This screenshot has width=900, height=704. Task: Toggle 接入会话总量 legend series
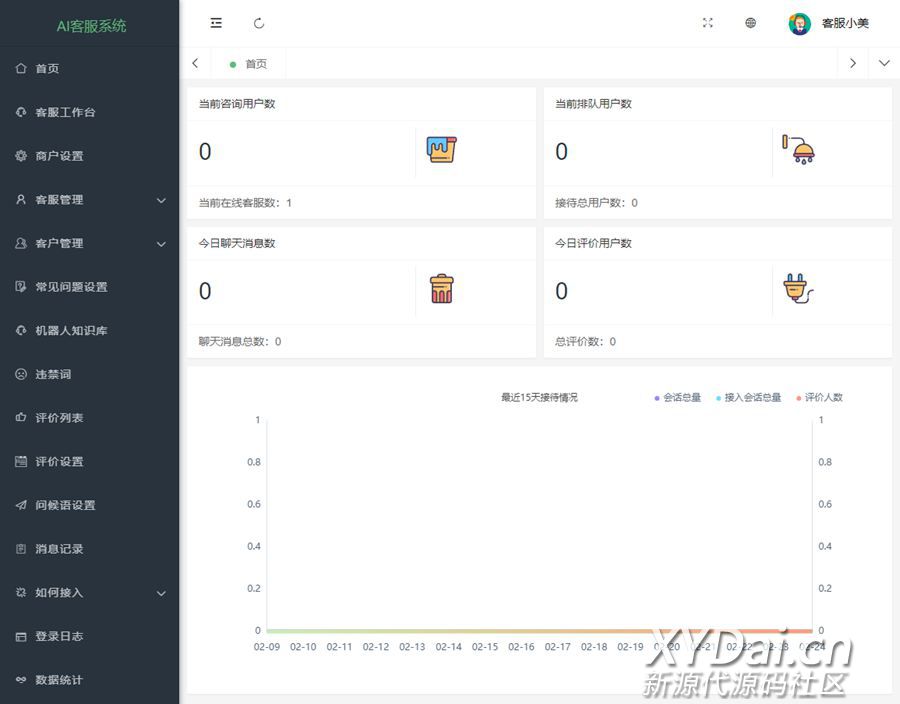coord(748,398)
